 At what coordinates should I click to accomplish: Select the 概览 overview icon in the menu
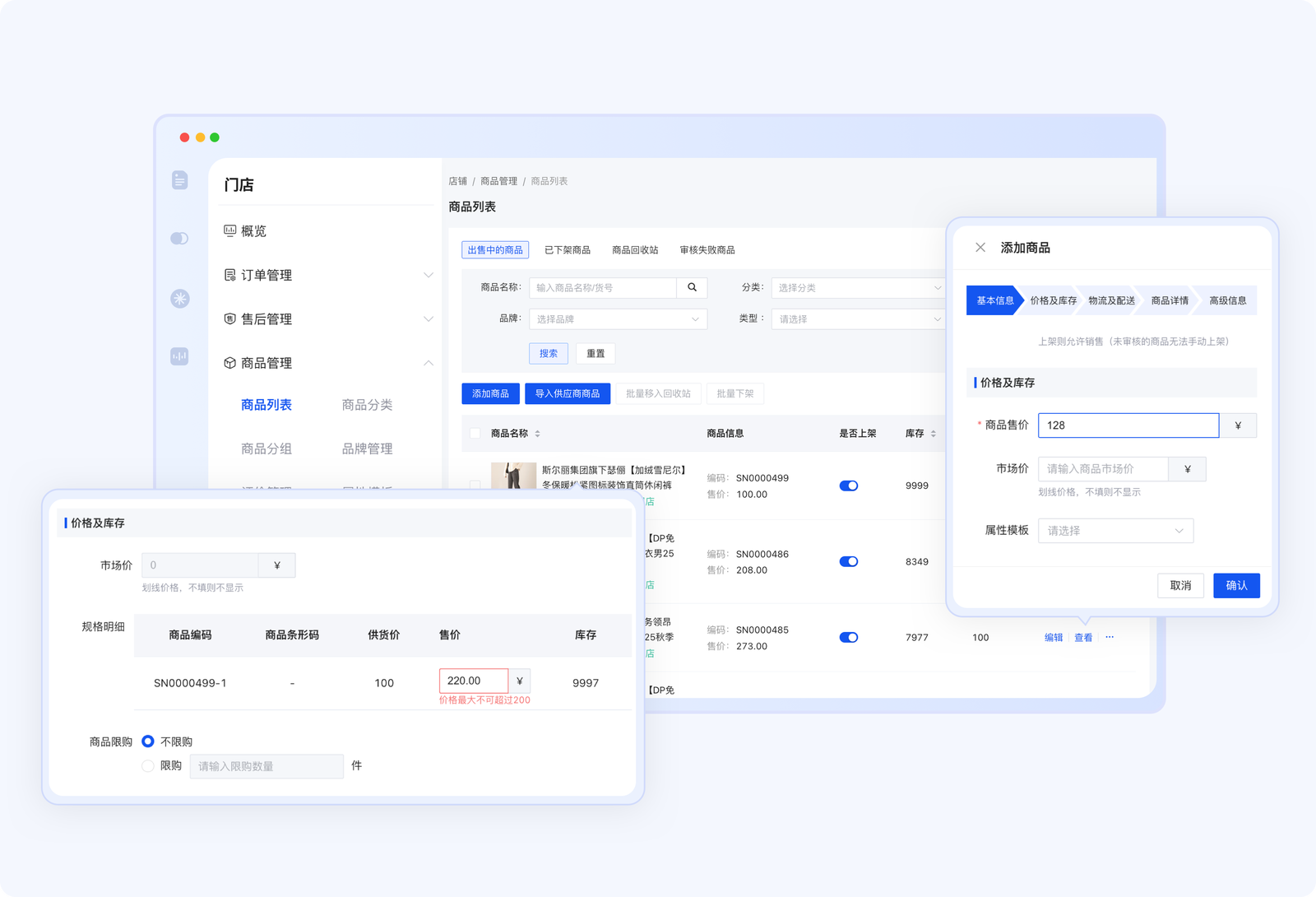coord(229,231)
